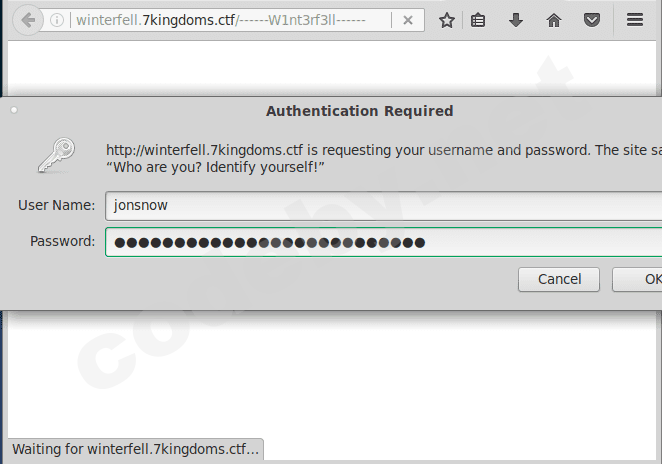Show your bookmarks list
The width and height of the screenshot is (662, 464).
(479, 20)
